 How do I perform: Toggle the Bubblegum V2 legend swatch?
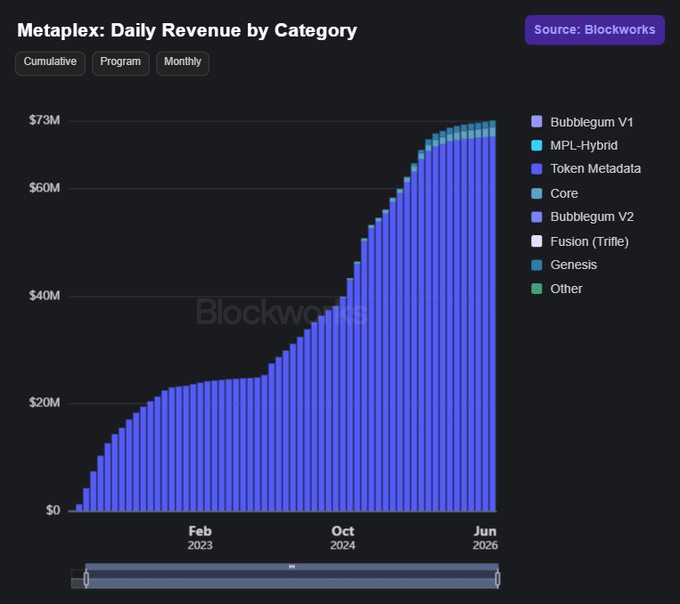tap(536, 217)
